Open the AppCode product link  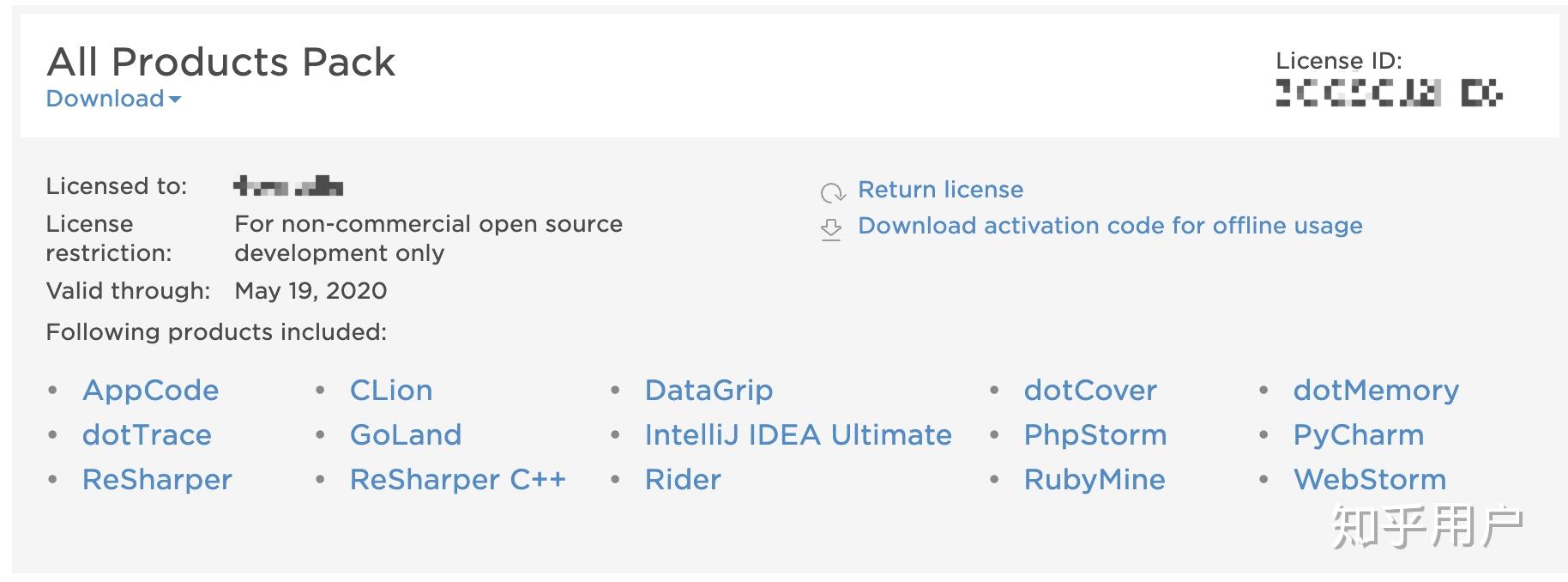pyautogui.click(x=151, y=391)
